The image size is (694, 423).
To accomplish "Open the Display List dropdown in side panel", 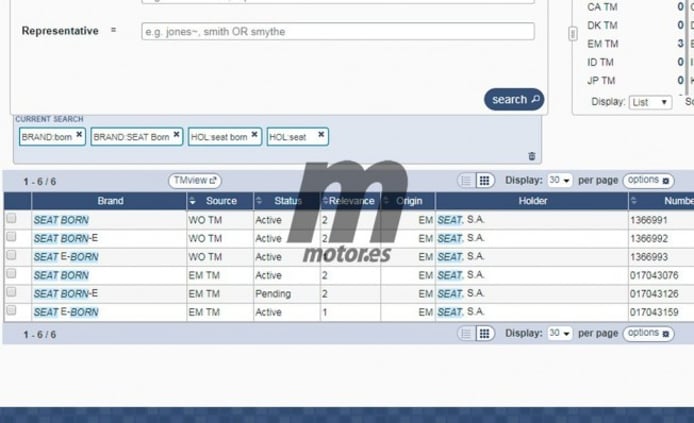I will 650,102.
